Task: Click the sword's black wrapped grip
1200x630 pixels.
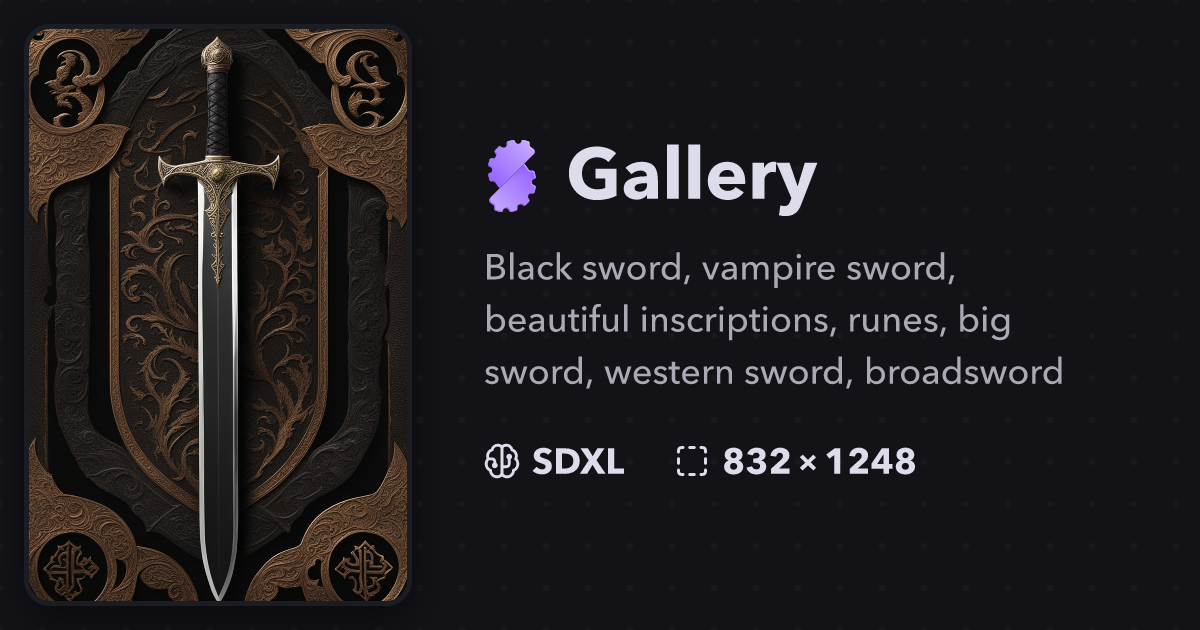Action: click(217, 114)
